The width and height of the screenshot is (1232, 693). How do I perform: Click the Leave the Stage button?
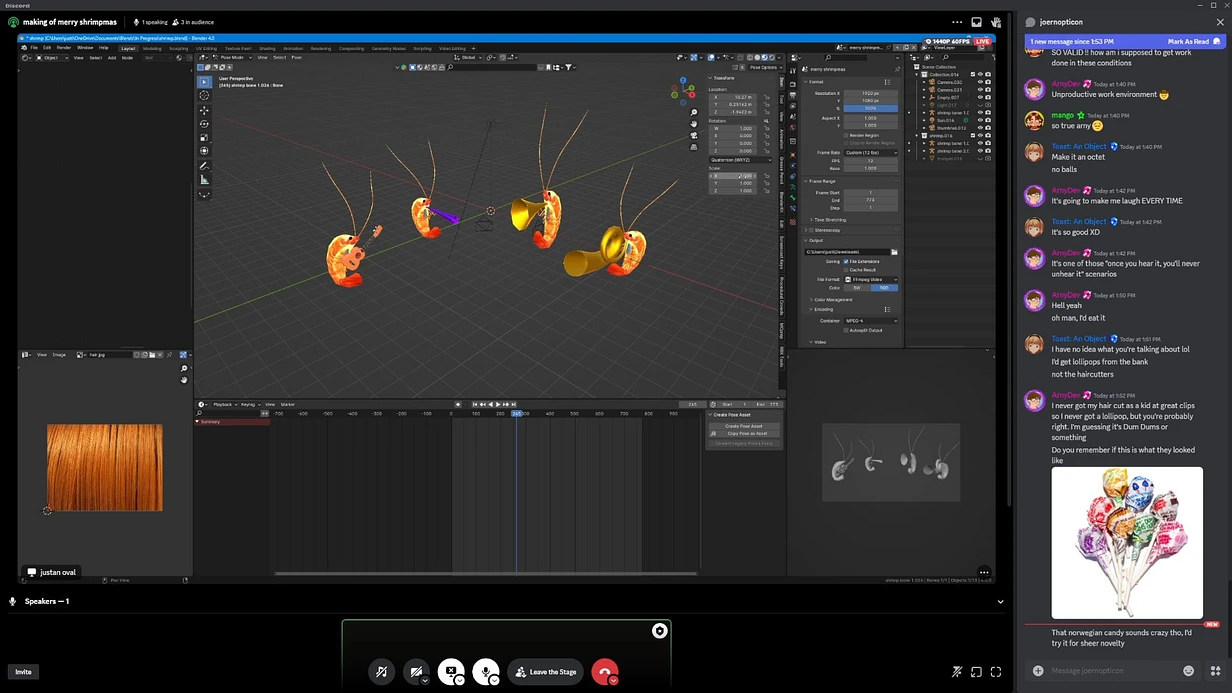coord(546,672)
